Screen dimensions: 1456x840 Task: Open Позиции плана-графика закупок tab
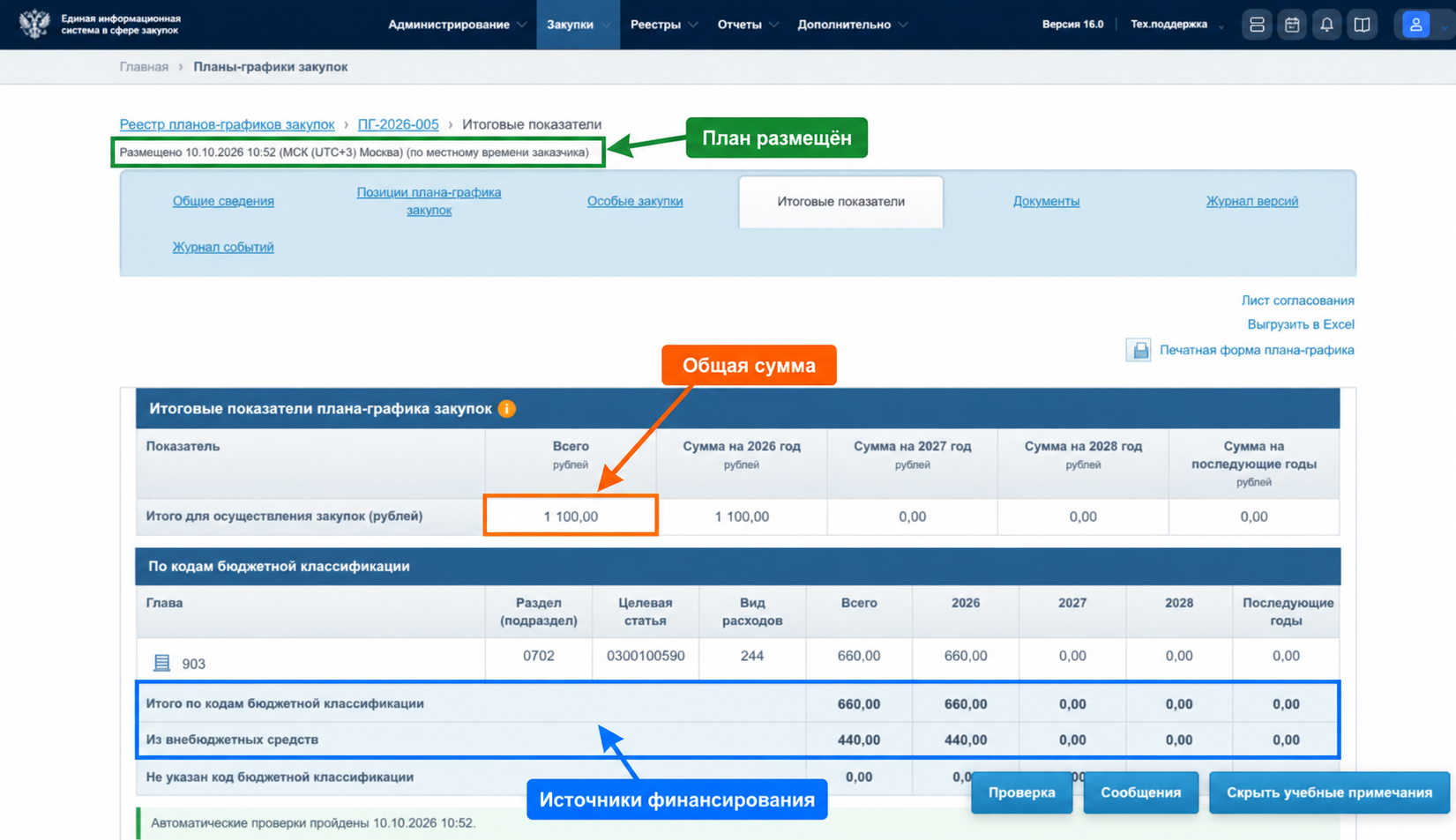(429, 201)
